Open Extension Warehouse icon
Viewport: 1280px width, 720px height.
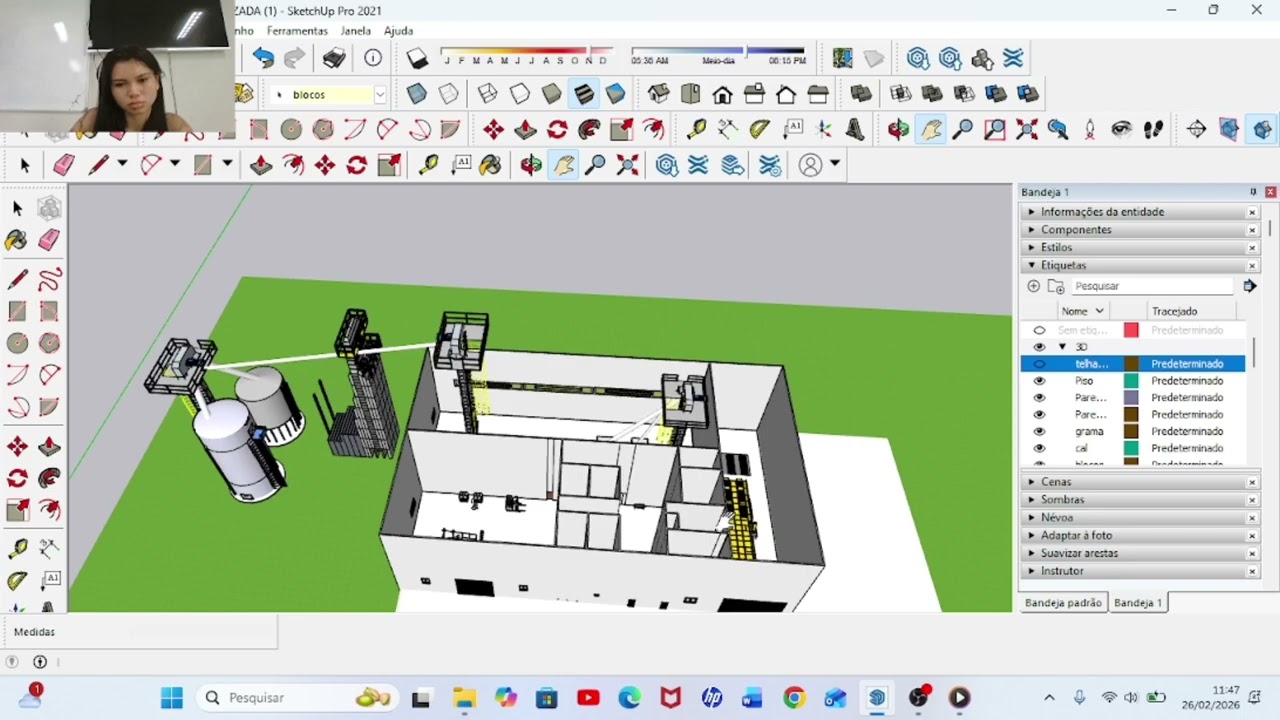1014,58
